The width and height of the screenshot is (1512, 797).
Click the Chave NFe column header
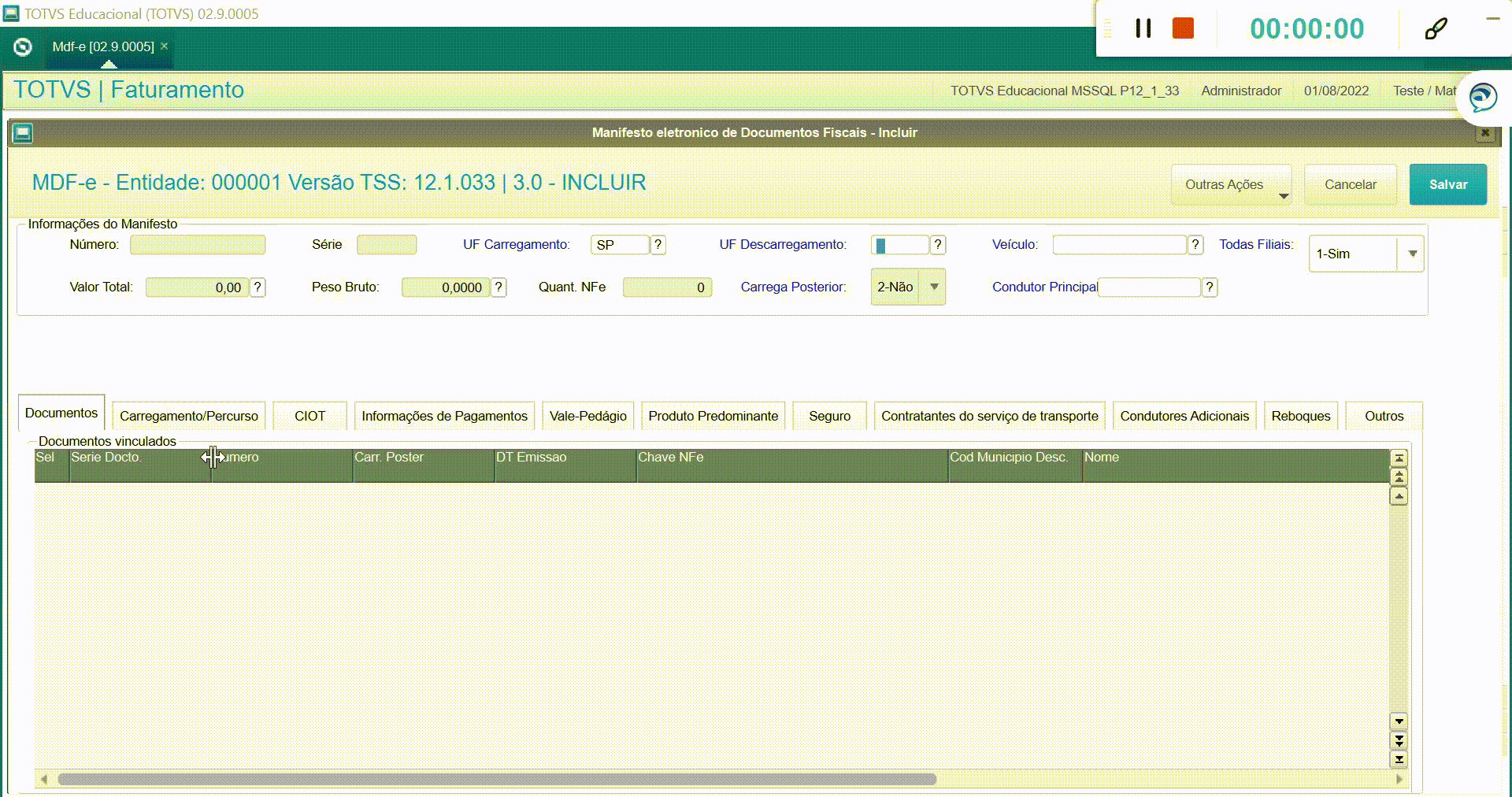(792, 465)
